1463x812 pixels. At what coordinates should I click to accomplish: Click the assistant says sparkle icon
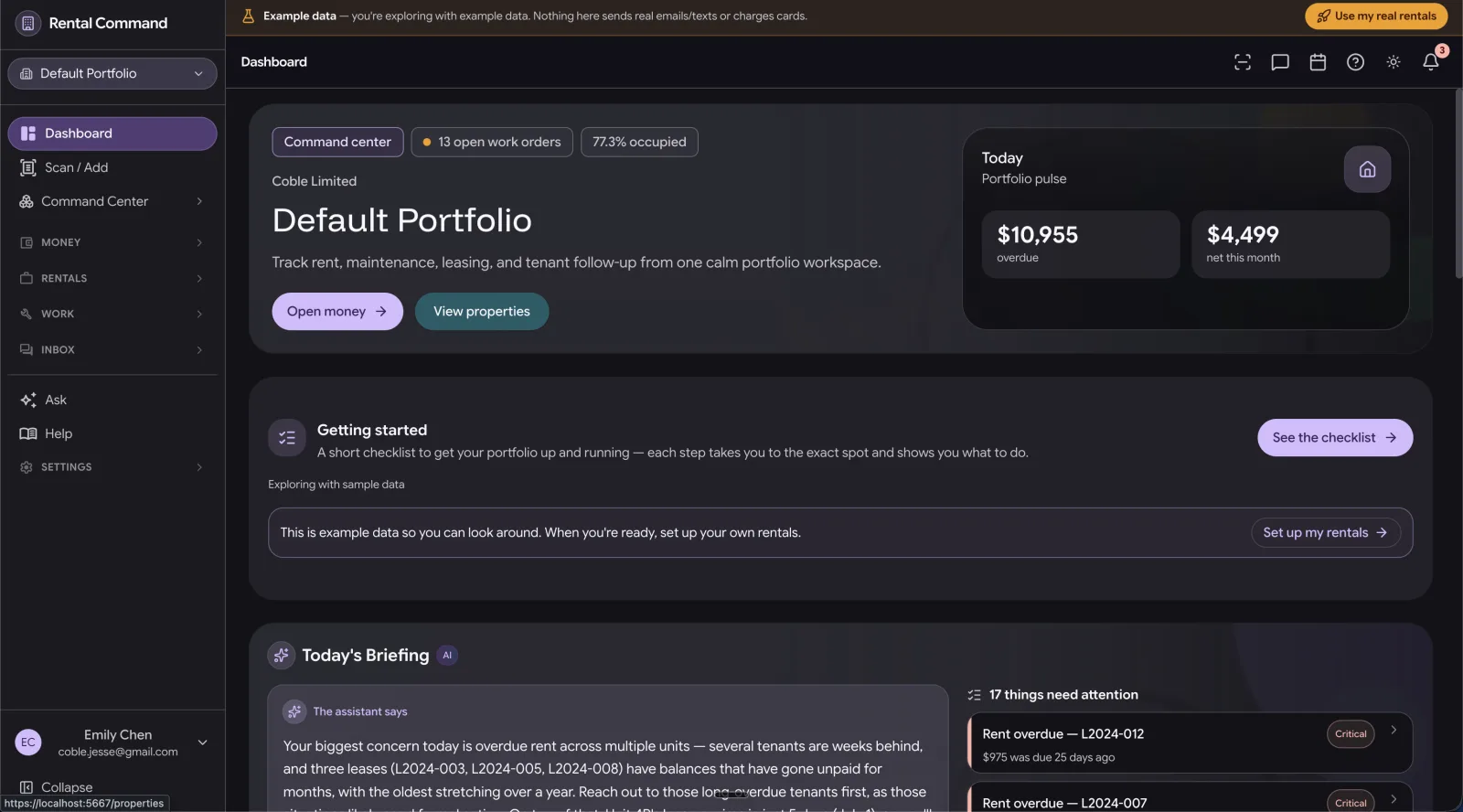pos(294,711)
